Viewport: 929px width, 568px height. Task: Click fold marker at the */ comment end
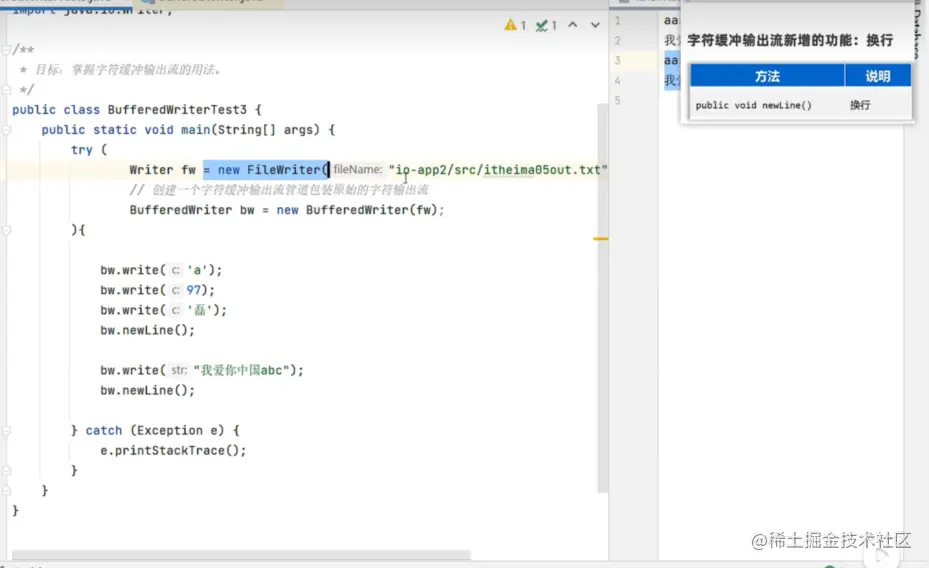click(x=7, y=90)
